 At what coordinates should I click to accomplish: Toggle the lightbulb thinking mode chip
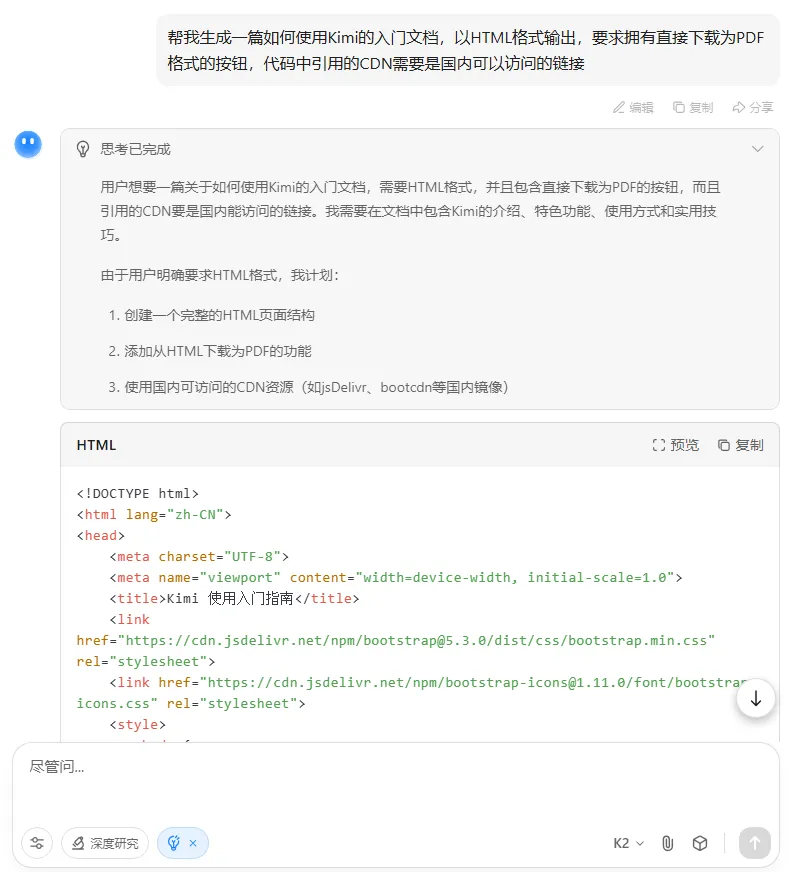tap(174, 843)
